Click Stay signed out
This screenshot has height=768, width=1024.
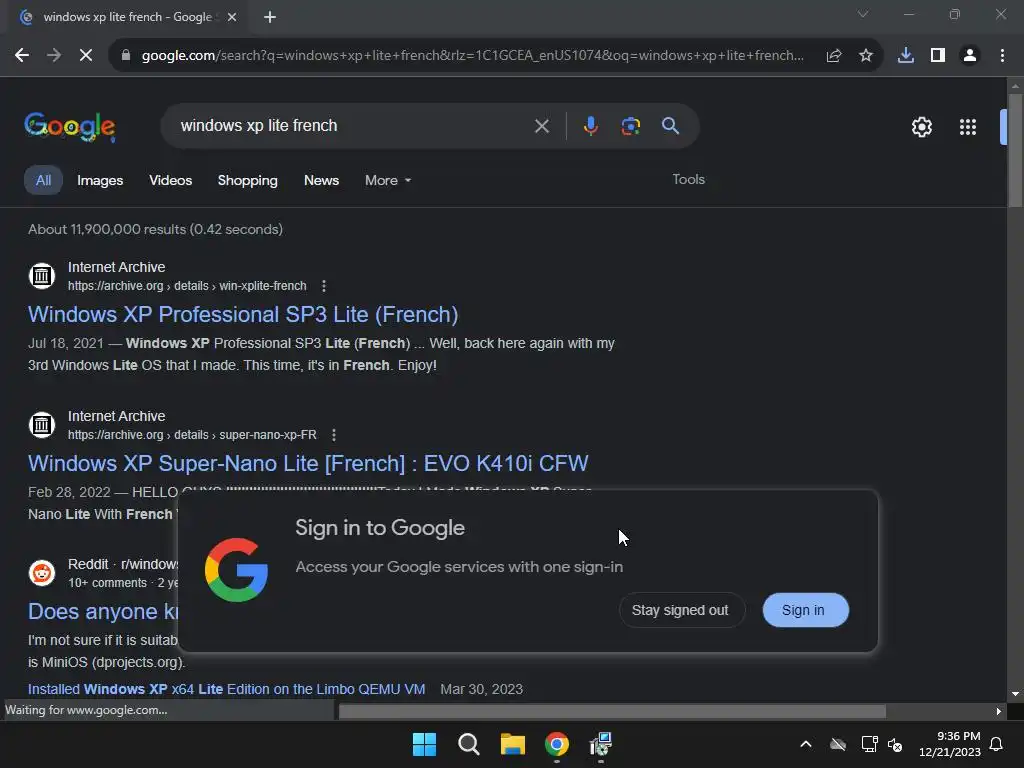(x=680, y=610)
